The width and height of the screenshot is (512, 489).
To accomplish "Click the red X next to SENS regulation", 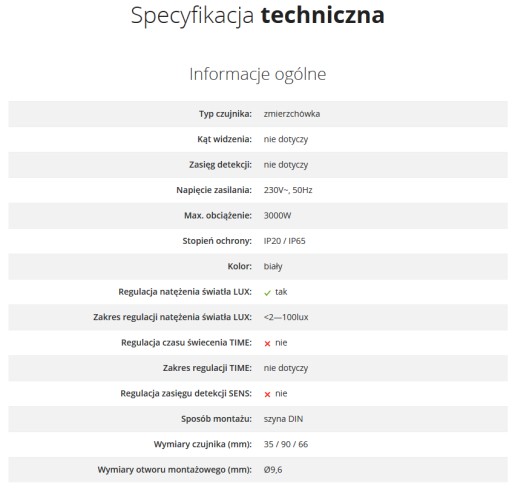I will [267, 395].
